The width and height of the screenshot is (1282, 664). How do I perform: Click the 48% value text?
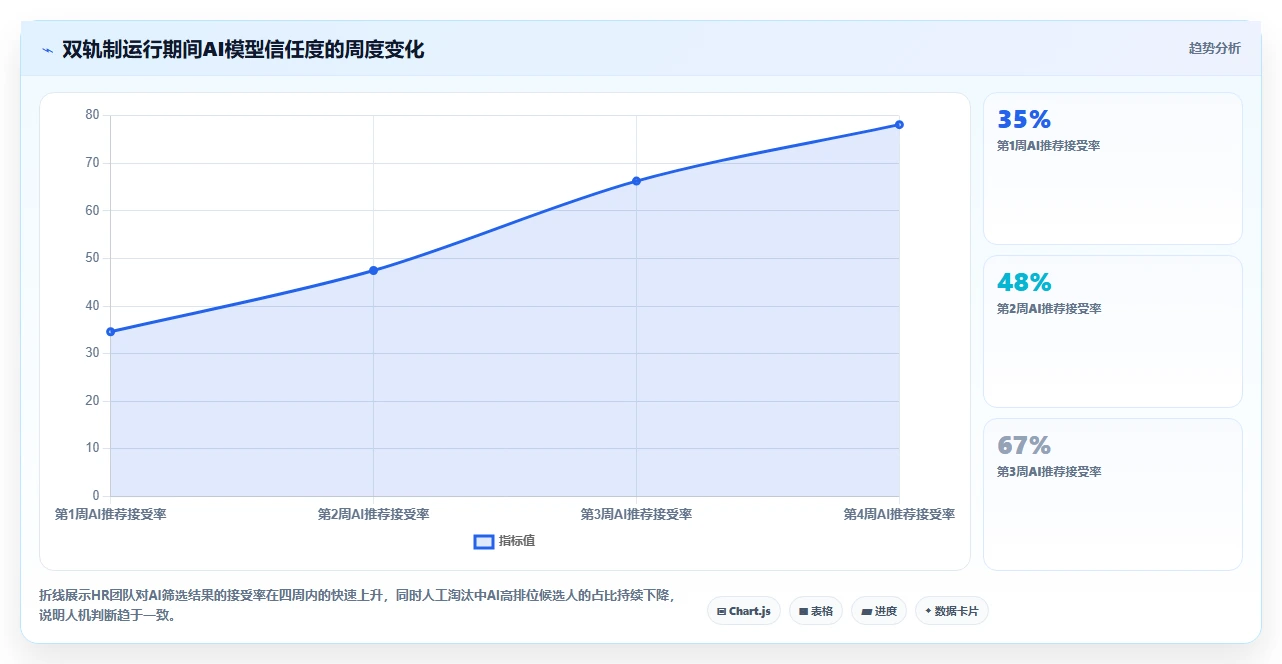click(x=1024, y=283)
